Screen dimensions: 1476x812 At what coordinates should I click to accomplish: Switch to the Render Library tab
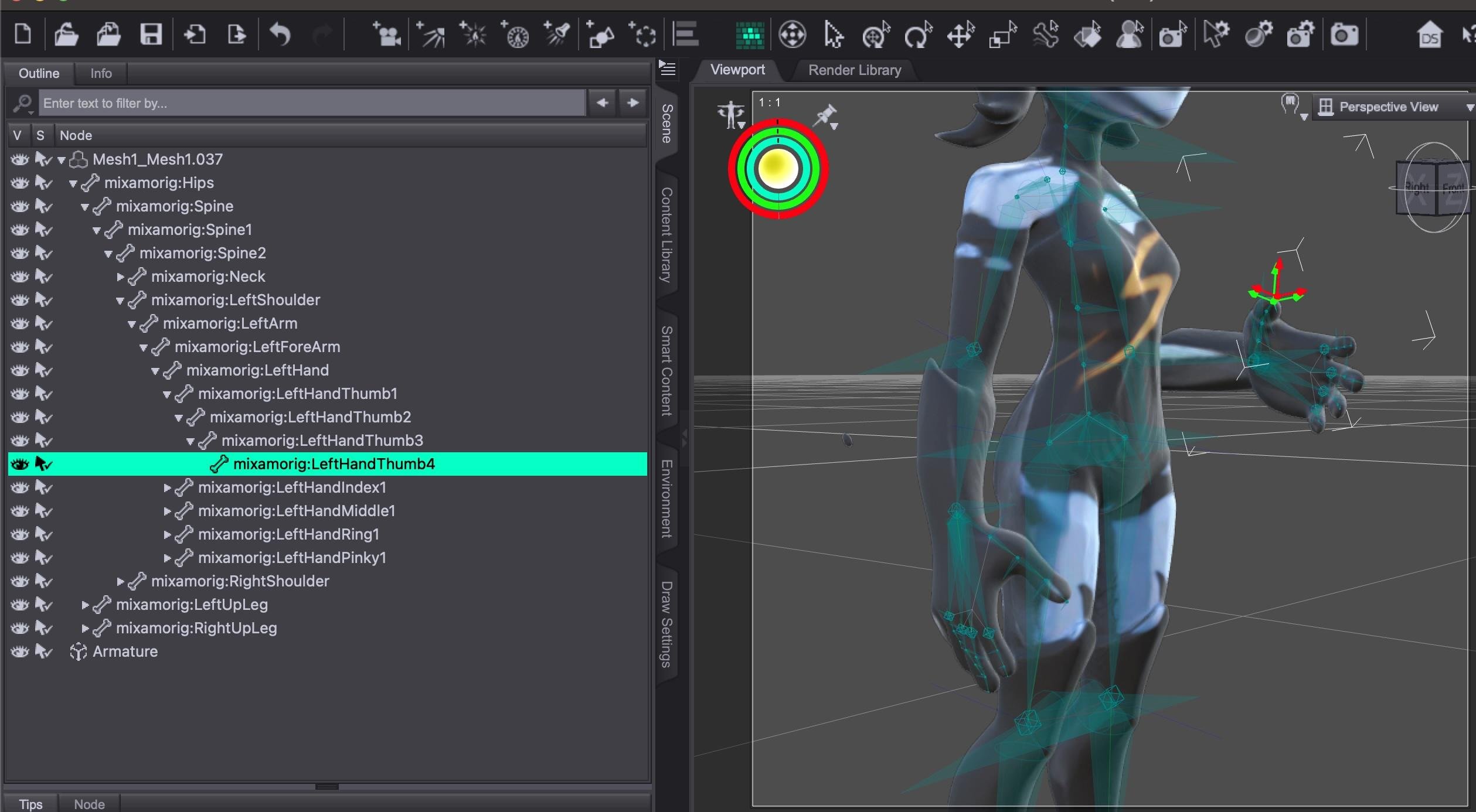click(854, 70)
